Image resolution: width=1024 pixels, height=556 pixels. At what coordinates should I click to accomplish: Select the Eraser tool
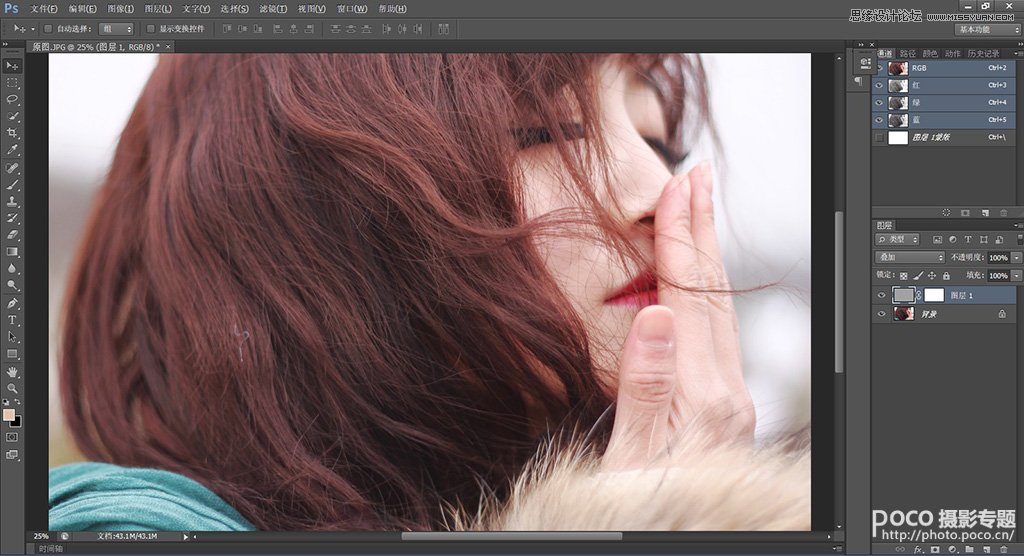[12, 235]
